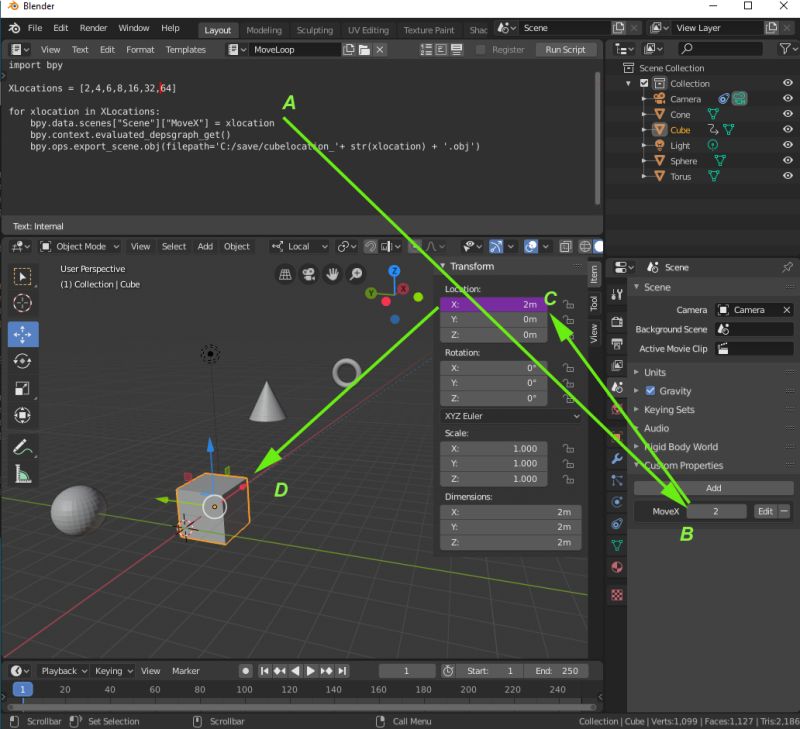Hide the Torus object in outliner
800x729 pixels.
(788, 176)
